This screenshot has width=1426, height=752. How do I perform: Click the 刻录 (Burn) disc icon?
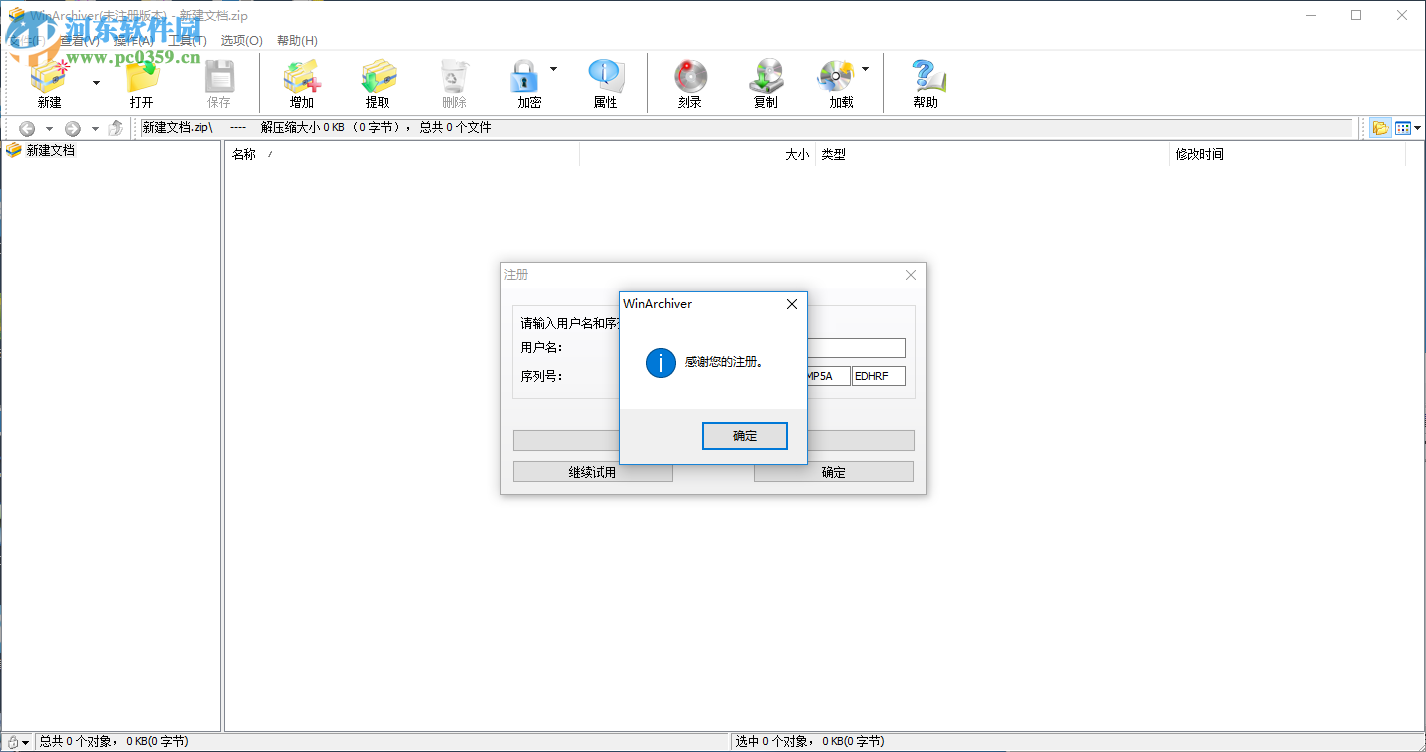pos(689,82)
